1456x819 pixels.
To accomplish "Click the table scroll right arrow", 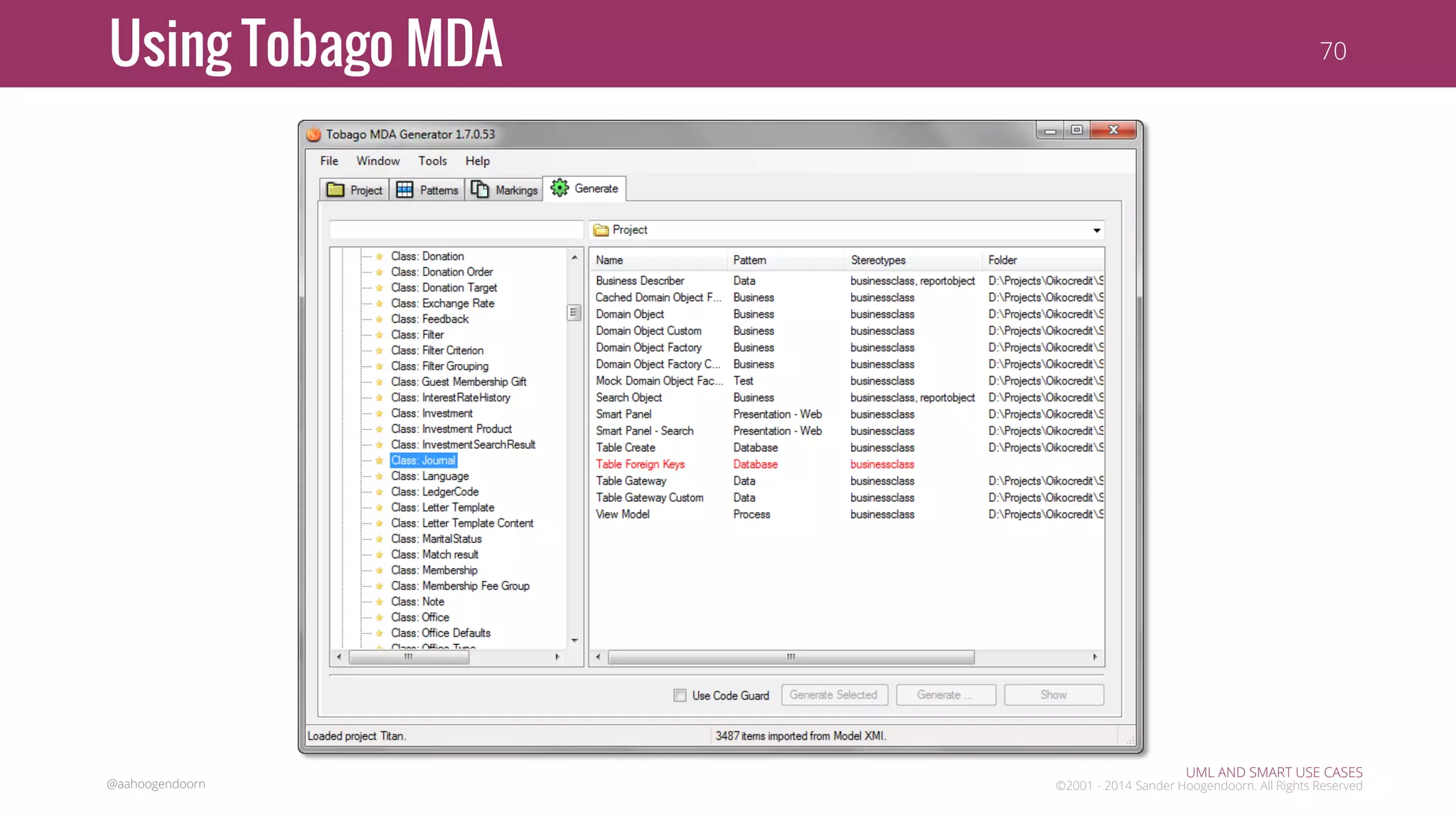I will 1095,658.
